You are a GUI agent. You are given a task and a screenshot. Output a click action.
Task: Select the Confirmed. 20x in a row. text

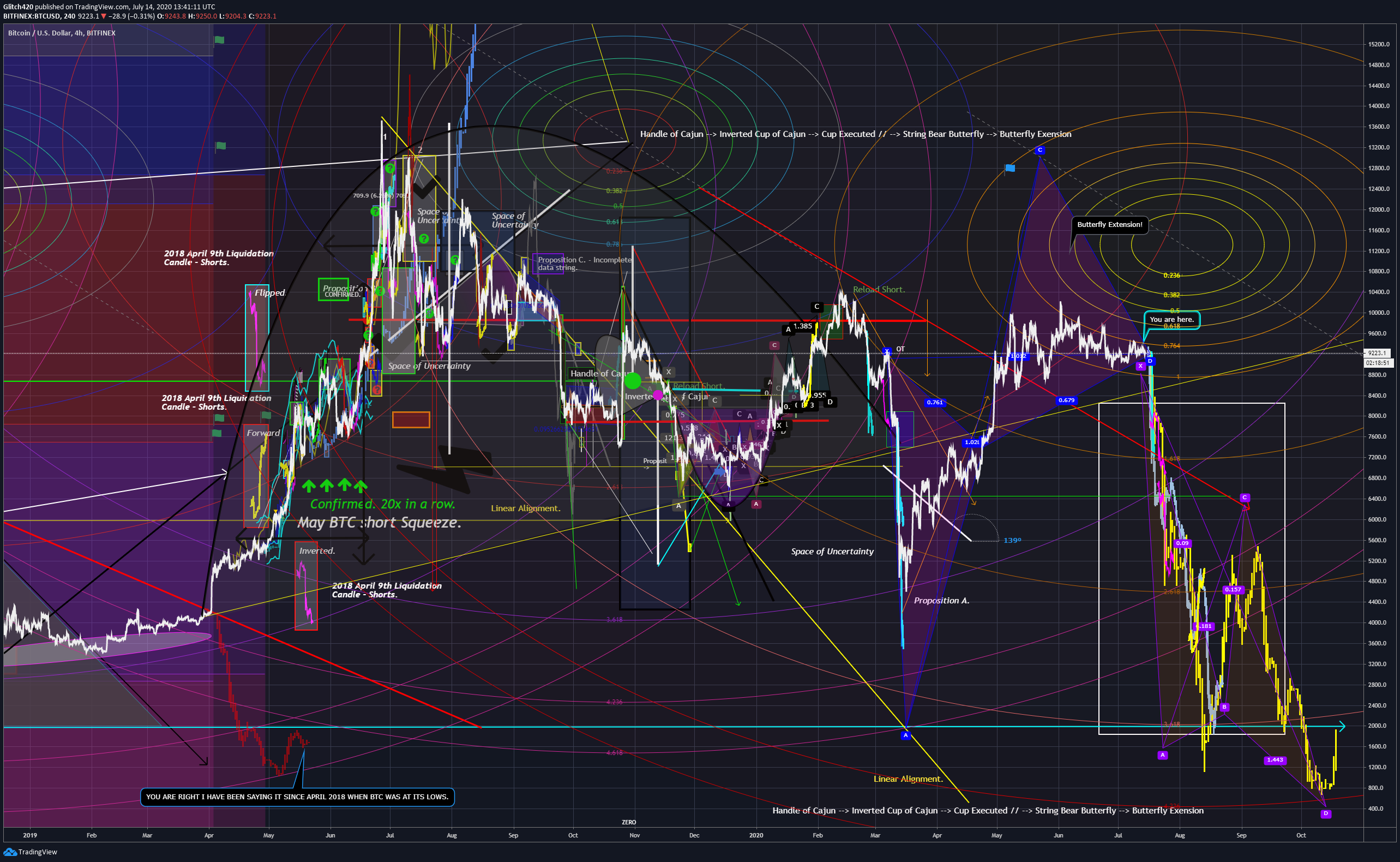[x=382, y=504]
